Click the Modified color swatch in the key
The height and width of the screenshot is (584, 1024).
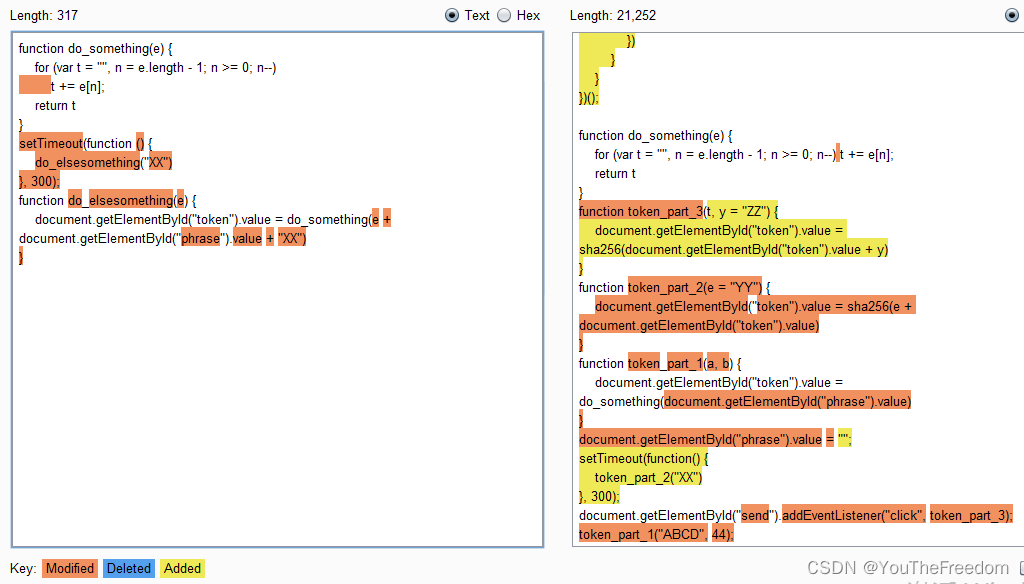(69, 568)
